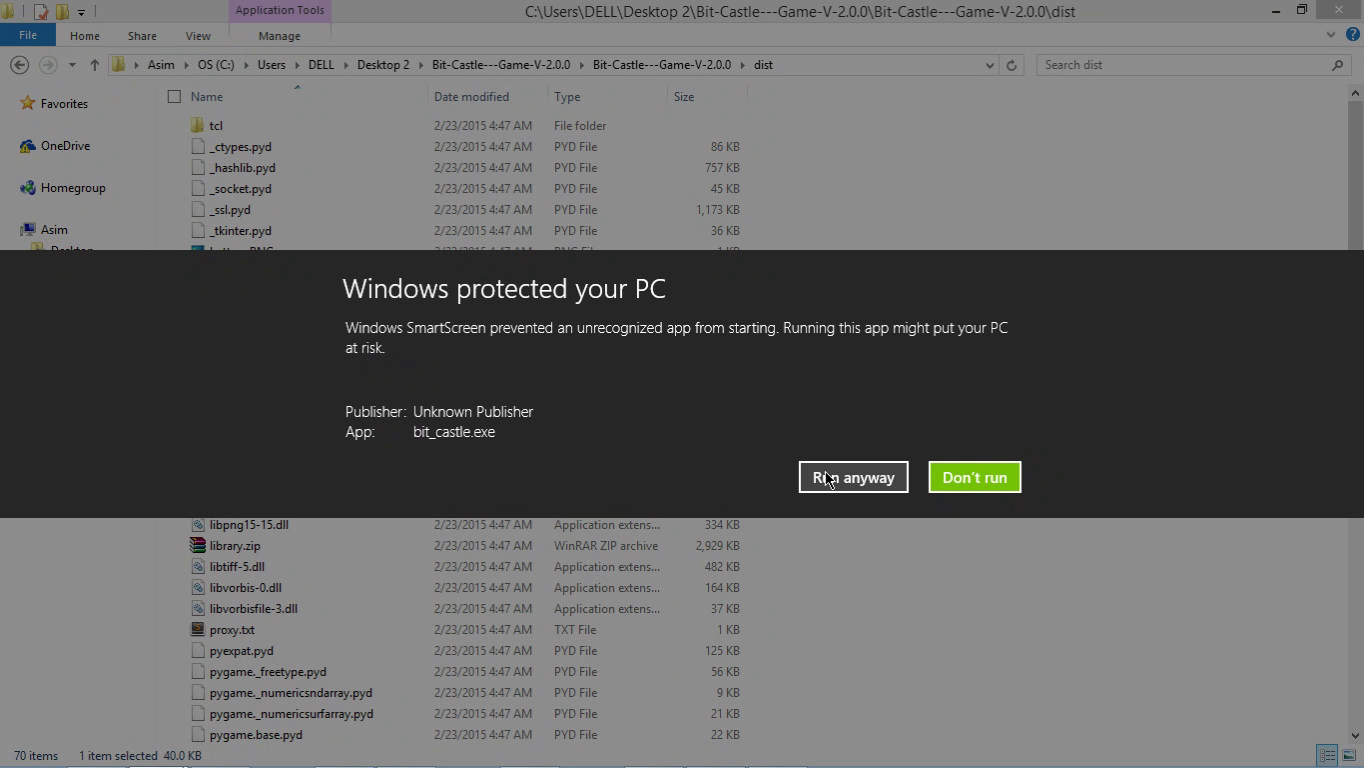Select the proxy.txt file icon
The width and height of the screenshot is (1364, 768).
click(198, 630)
